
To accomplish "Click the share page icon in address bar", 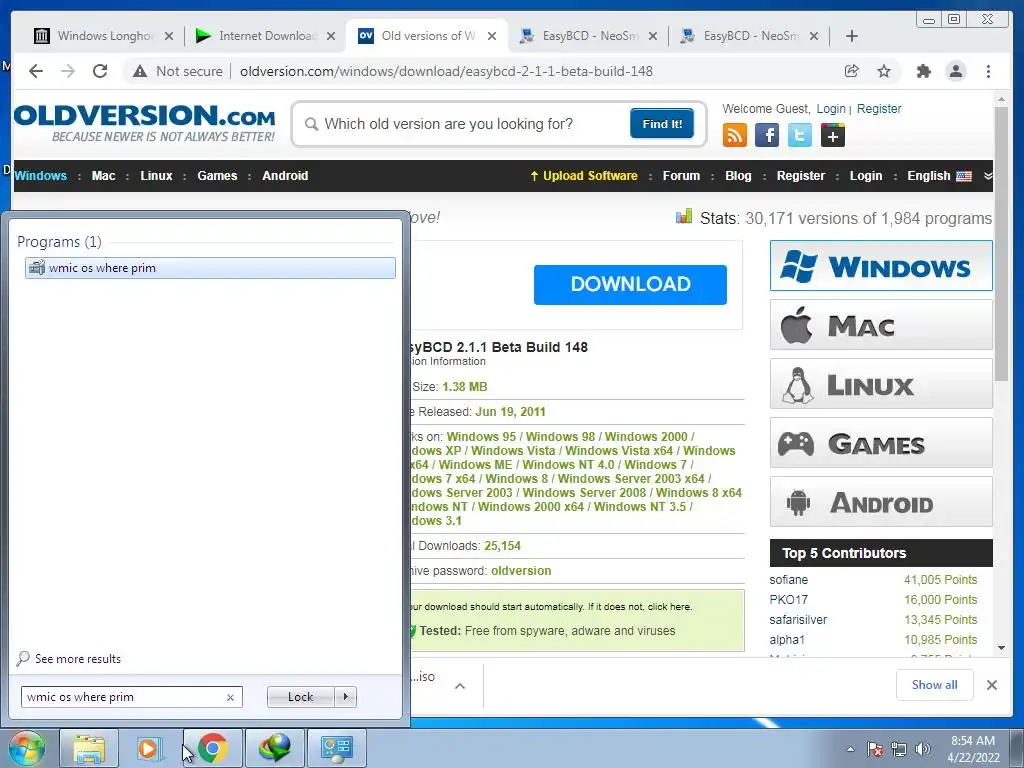I will 852,71.
